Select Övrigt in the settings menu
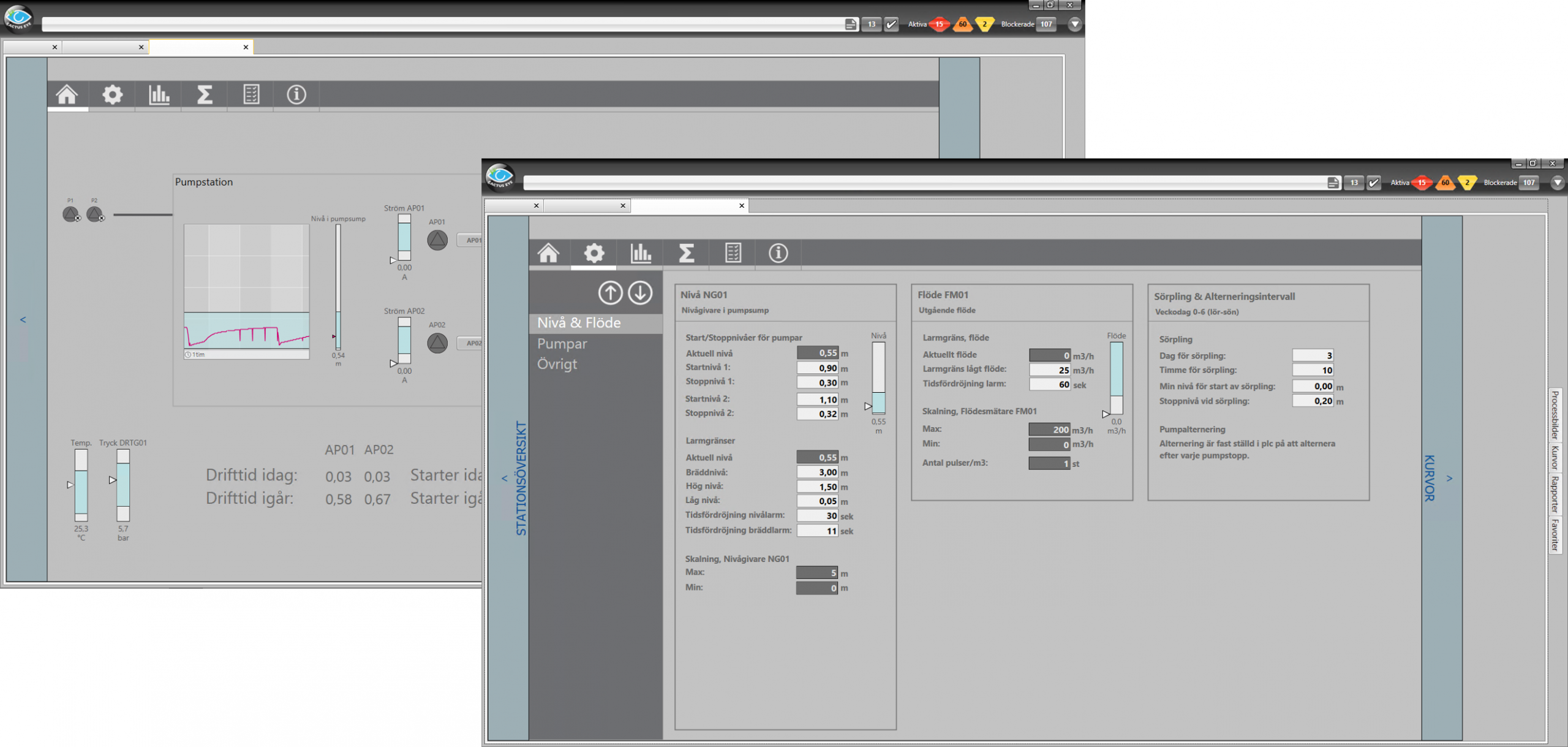The width and height of the screenshot is (1568, 747). point(557,364)
